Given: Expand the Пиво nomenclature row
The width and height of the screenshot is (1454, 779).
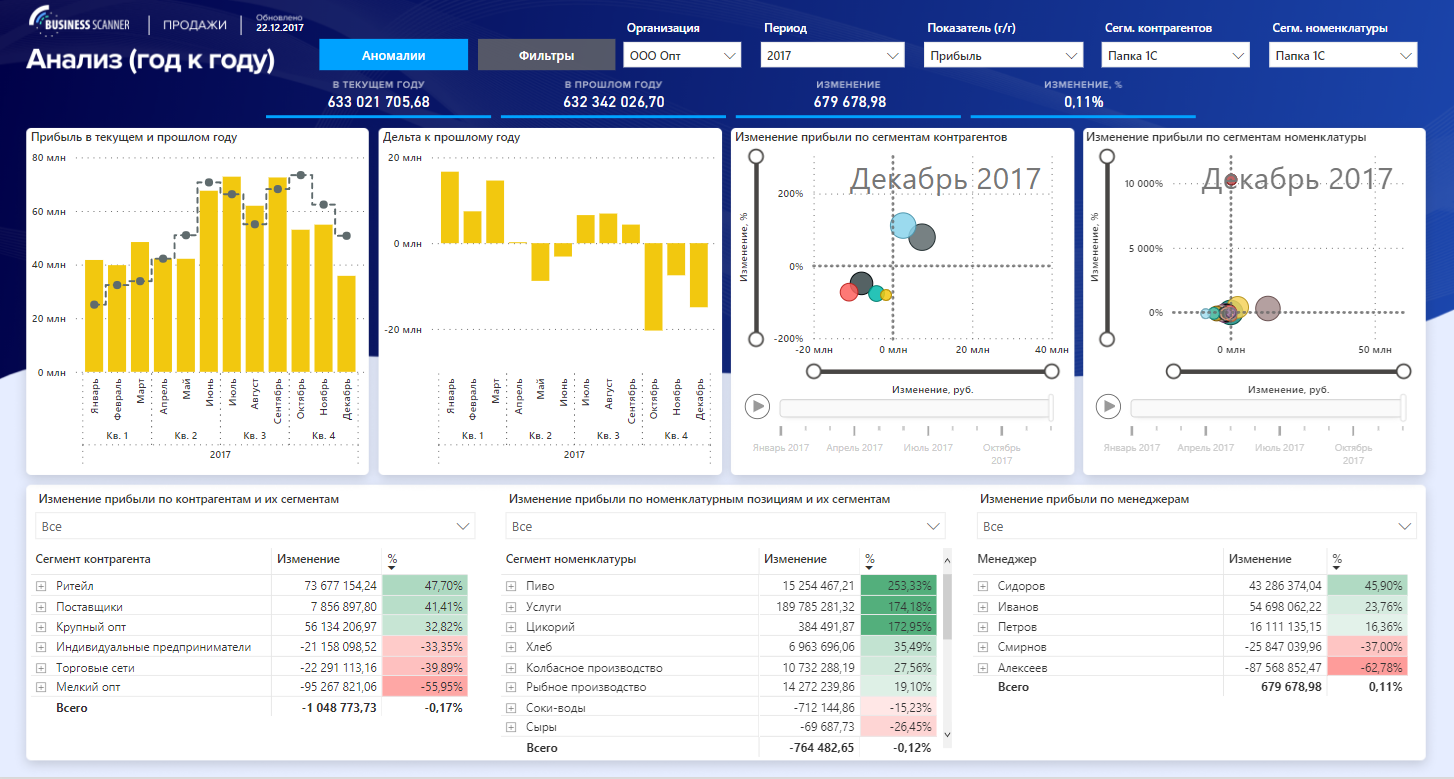Looking at the screenshot, I should 511,586.
